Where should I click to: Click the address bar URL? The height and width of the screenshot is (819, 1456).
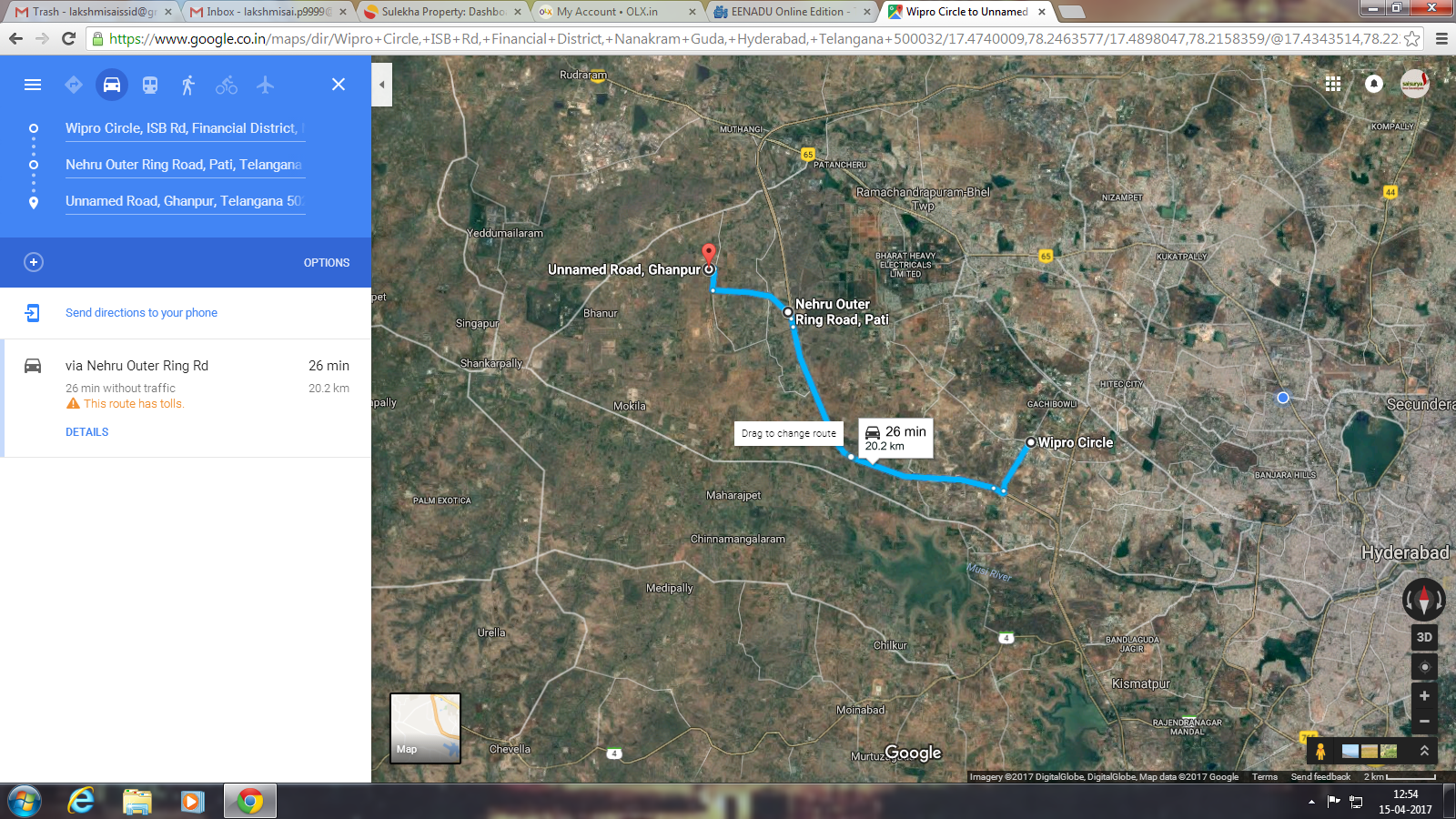tap(753, 38)
